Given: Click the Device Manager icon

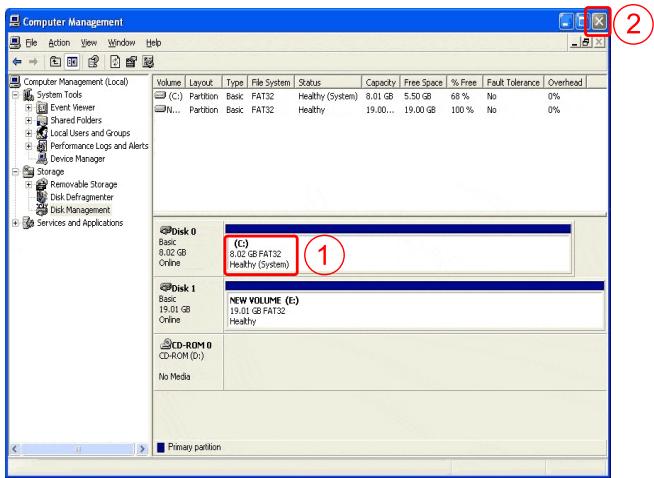Looking at the screenshot, I should click(x=42, y=159).
